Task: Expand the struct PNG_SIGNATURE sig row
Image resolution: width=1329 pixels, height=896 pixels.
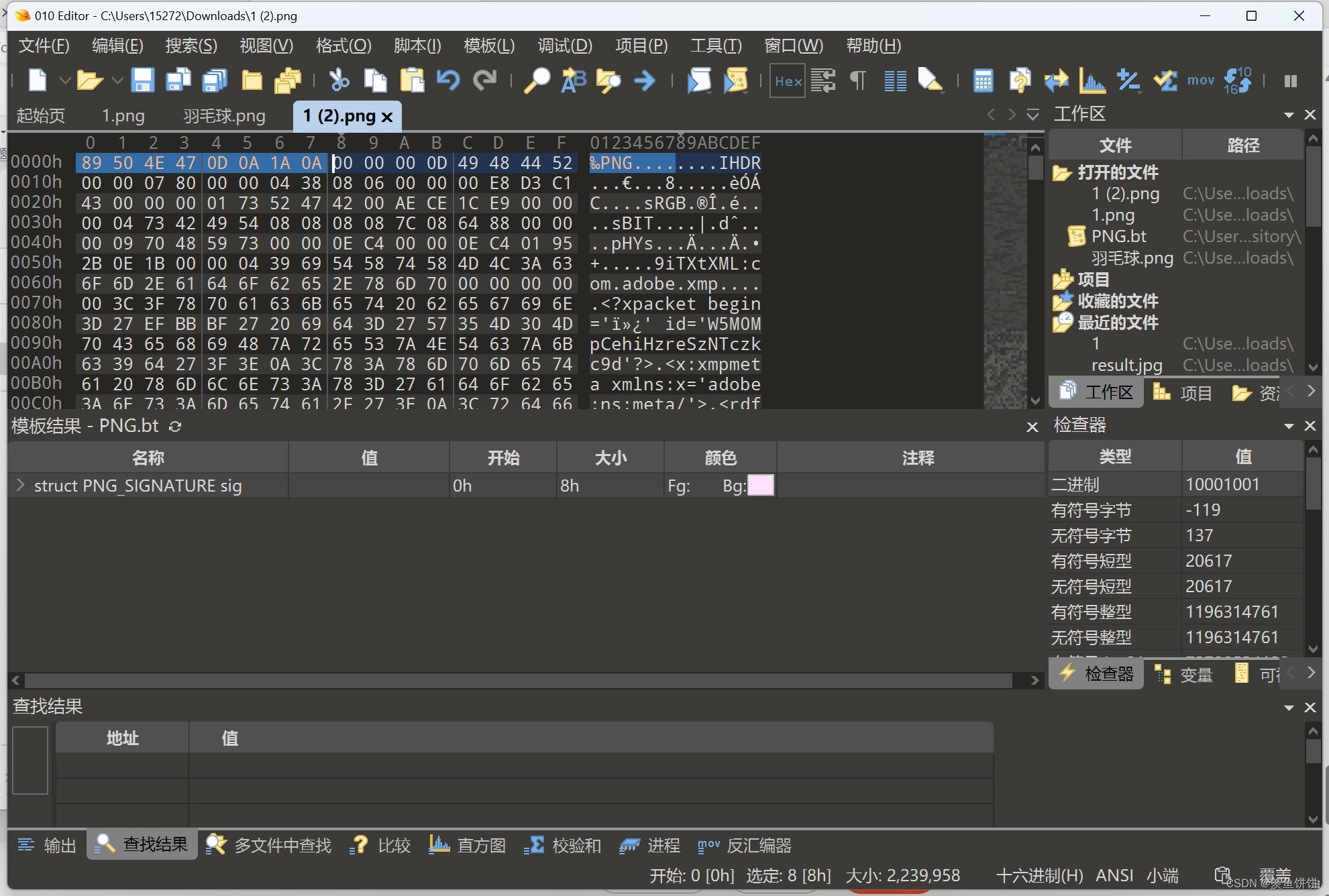Action: coord(21,485)
